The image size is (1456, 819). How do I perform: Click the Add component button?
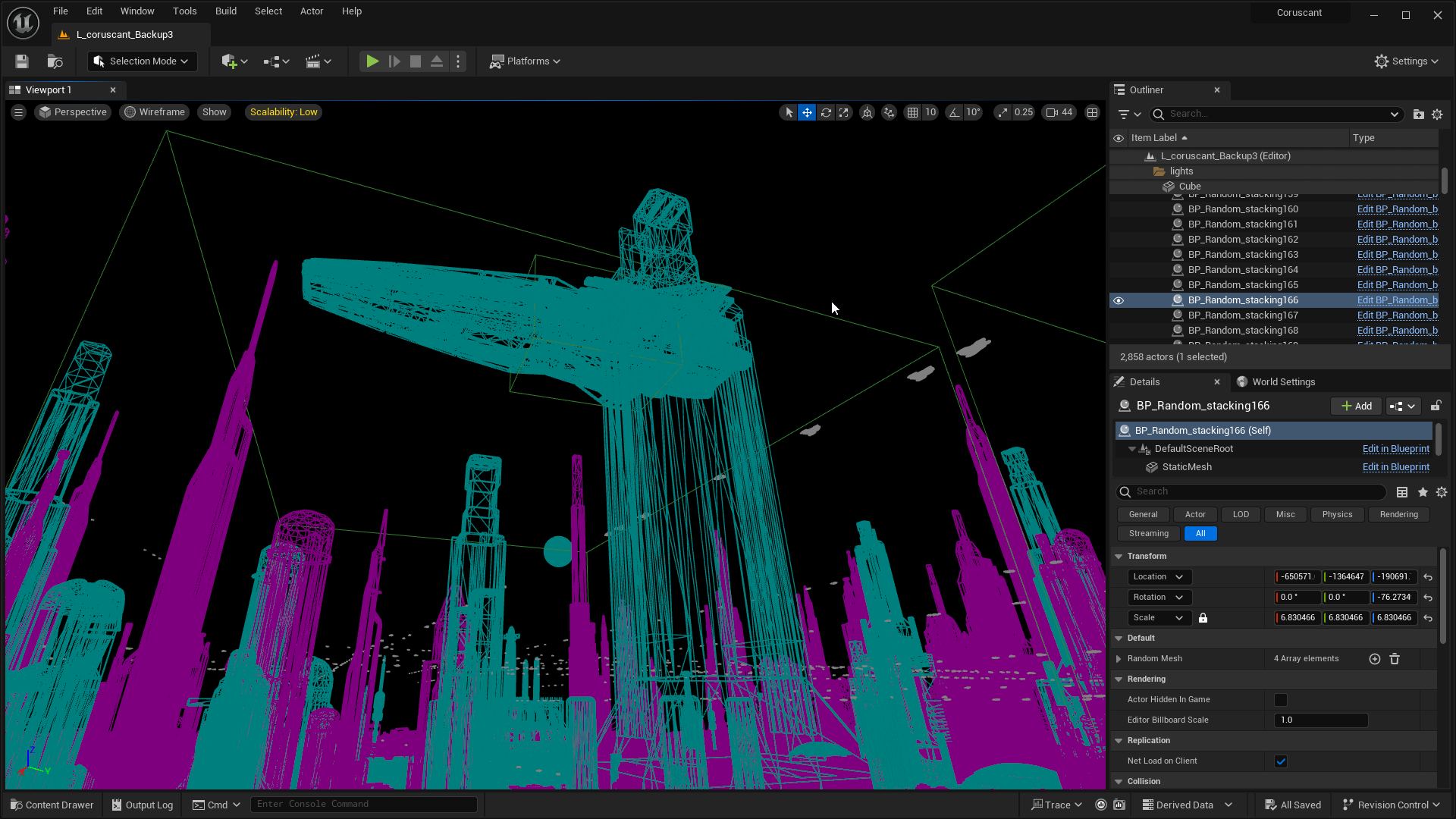[x=1357, y=406]
